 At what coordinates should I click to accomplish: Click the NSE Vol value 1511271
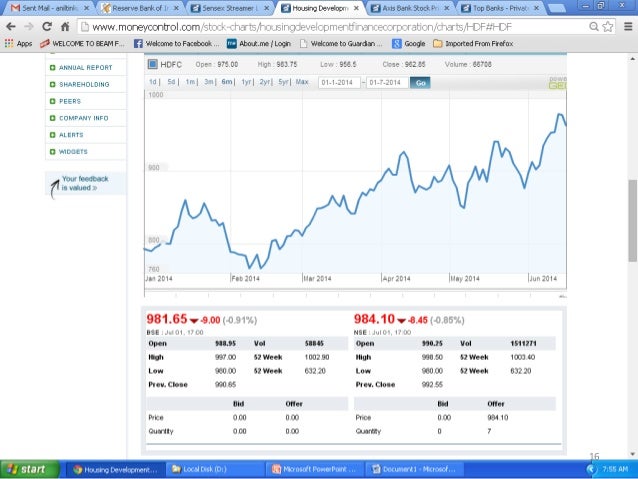click(x=523, y=343)
